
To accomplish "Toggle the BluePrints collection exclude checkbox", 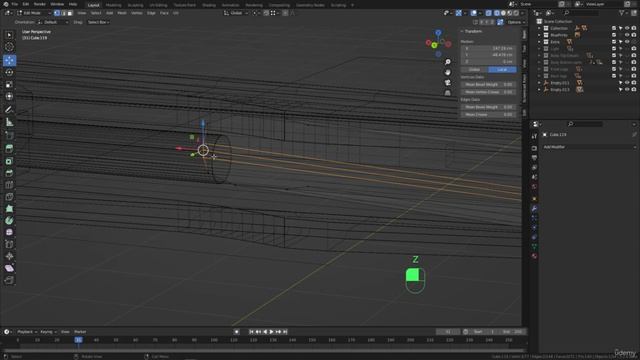I will (614, 35).
